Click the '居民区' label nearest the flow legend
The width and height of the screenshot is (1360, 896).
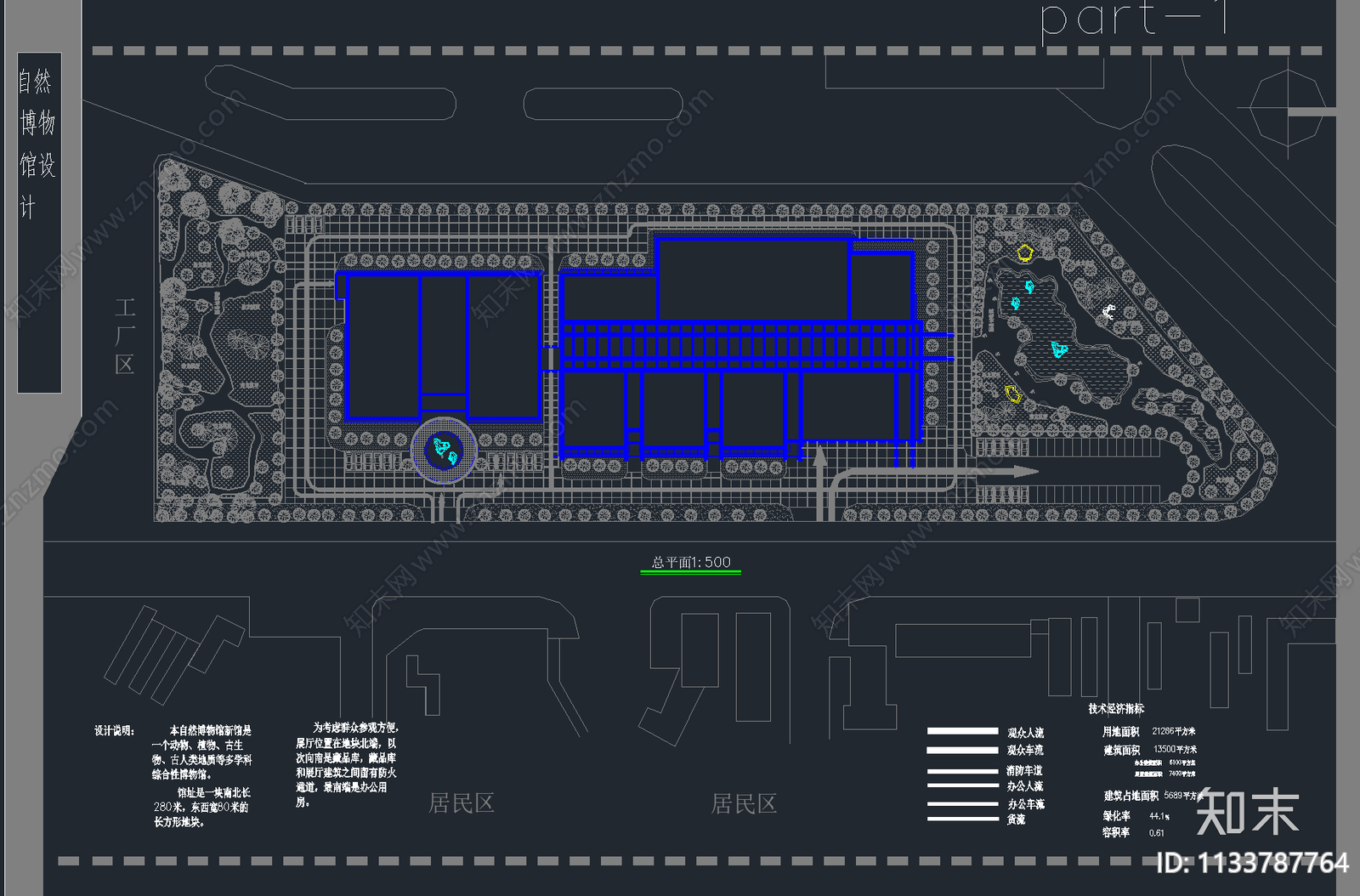pos(744,803)
